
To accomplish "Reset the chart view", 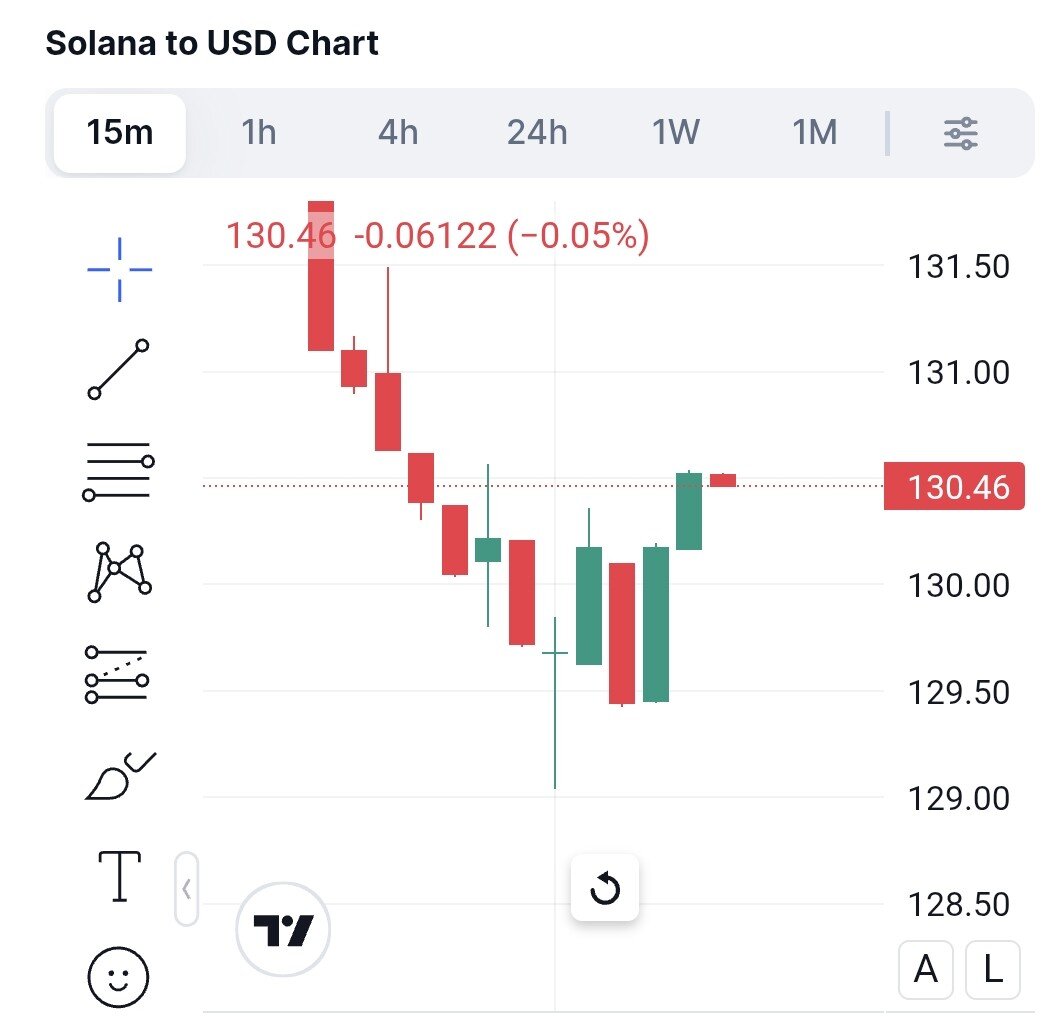I will pyautogui.click(x=605, y=888).
